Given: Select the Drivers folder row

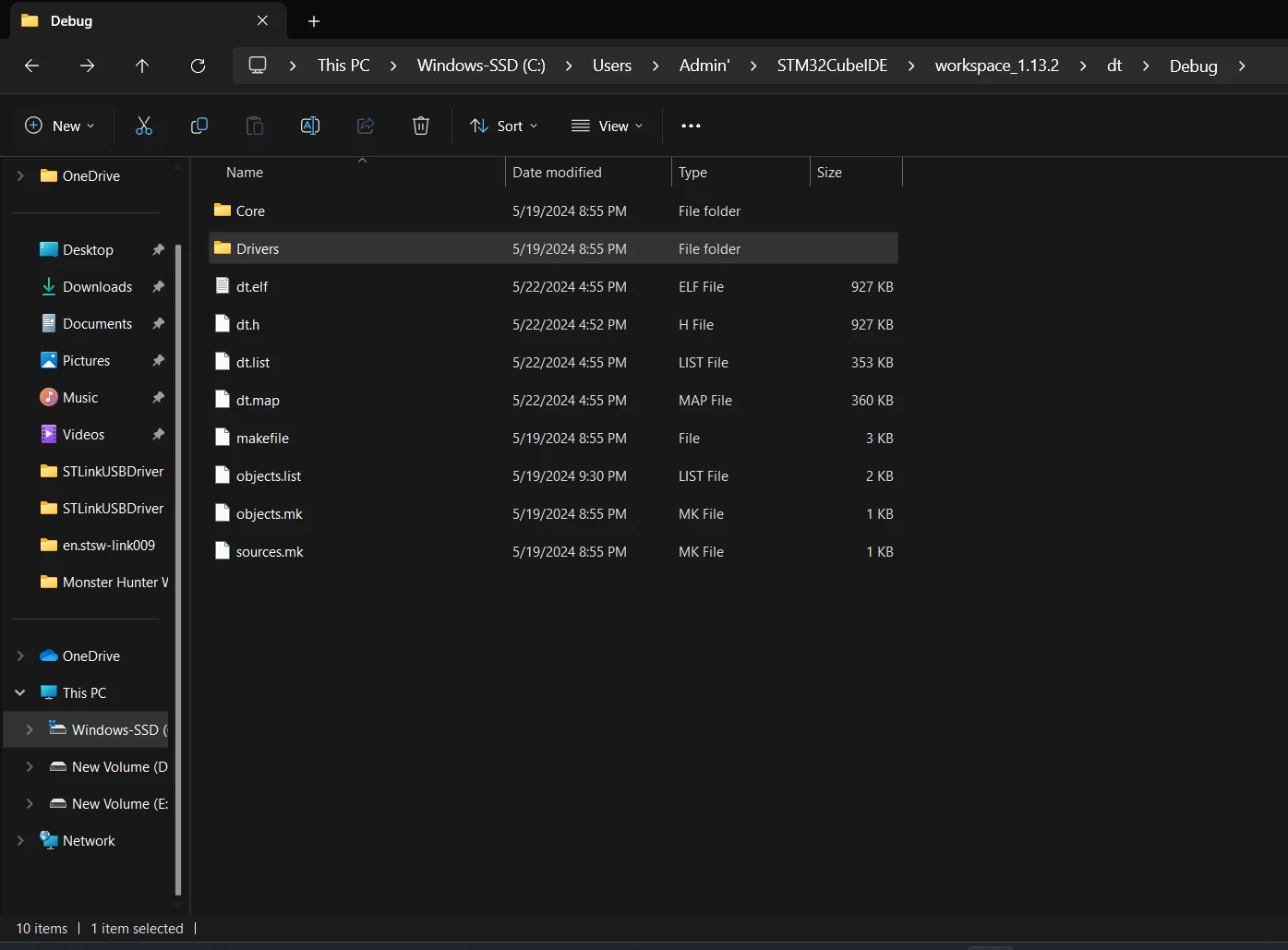Looking at the screenshot, I should pyautogui.click(x=553, y=248).
